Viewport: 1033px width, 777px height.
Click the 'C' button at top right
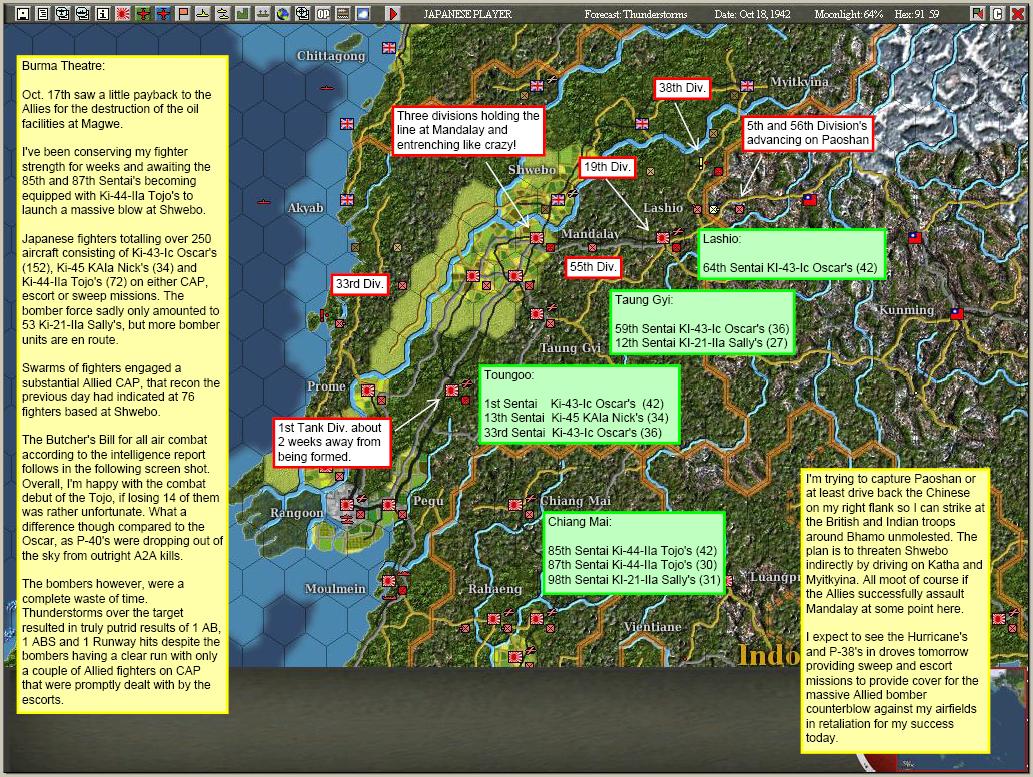tap(997, 13)
